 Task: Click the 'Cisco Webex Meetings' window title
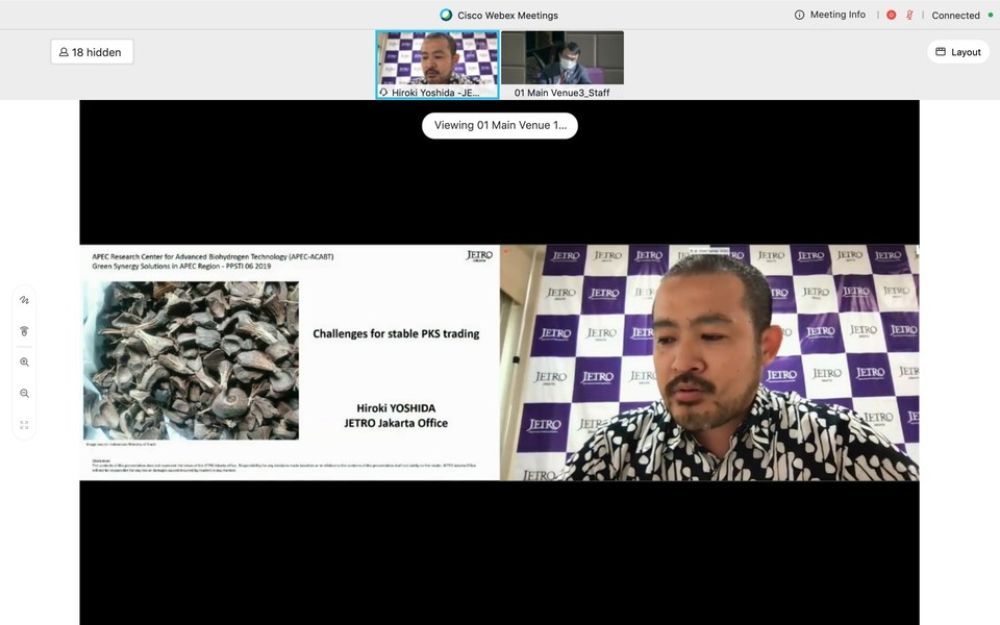pos(508,15)
